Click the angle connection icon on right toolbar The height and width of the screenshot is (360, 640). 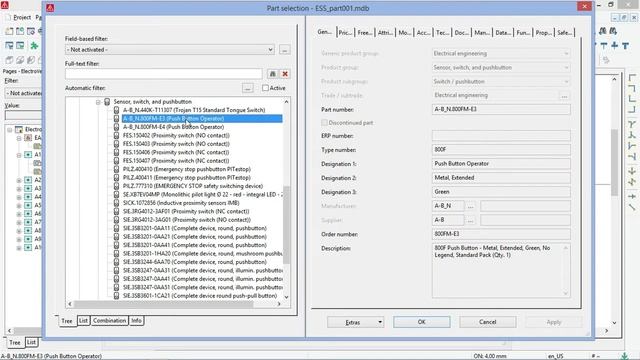(632, 78)
